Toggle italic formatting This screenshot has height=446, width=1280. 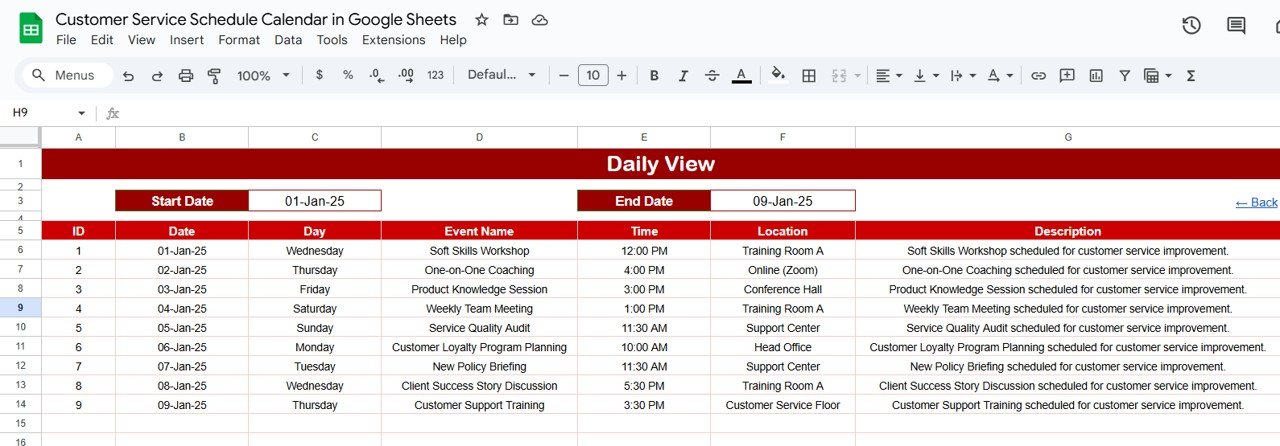[683, 76]
